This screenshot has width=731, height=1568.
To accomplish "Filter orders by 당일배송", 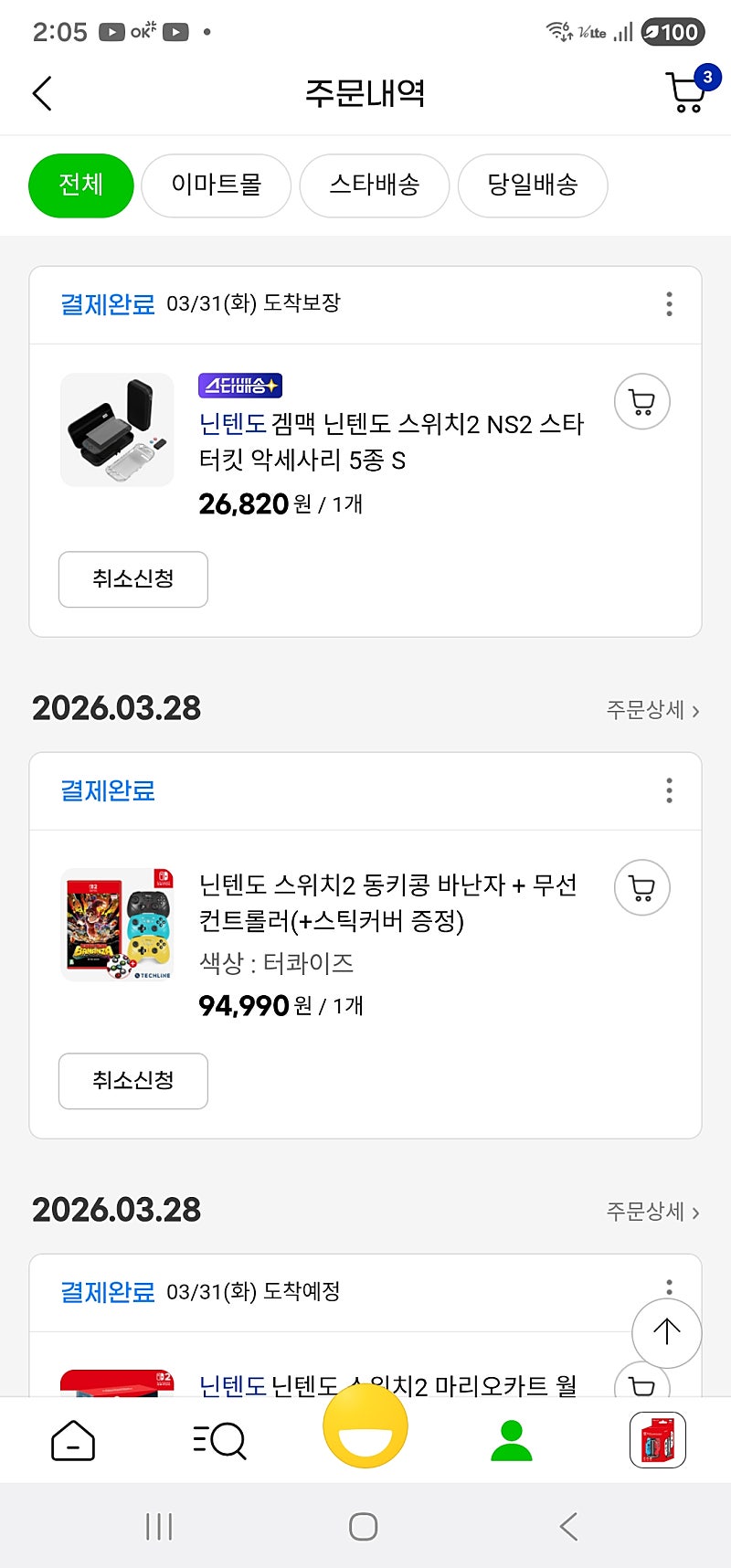I will coord(533,185).
